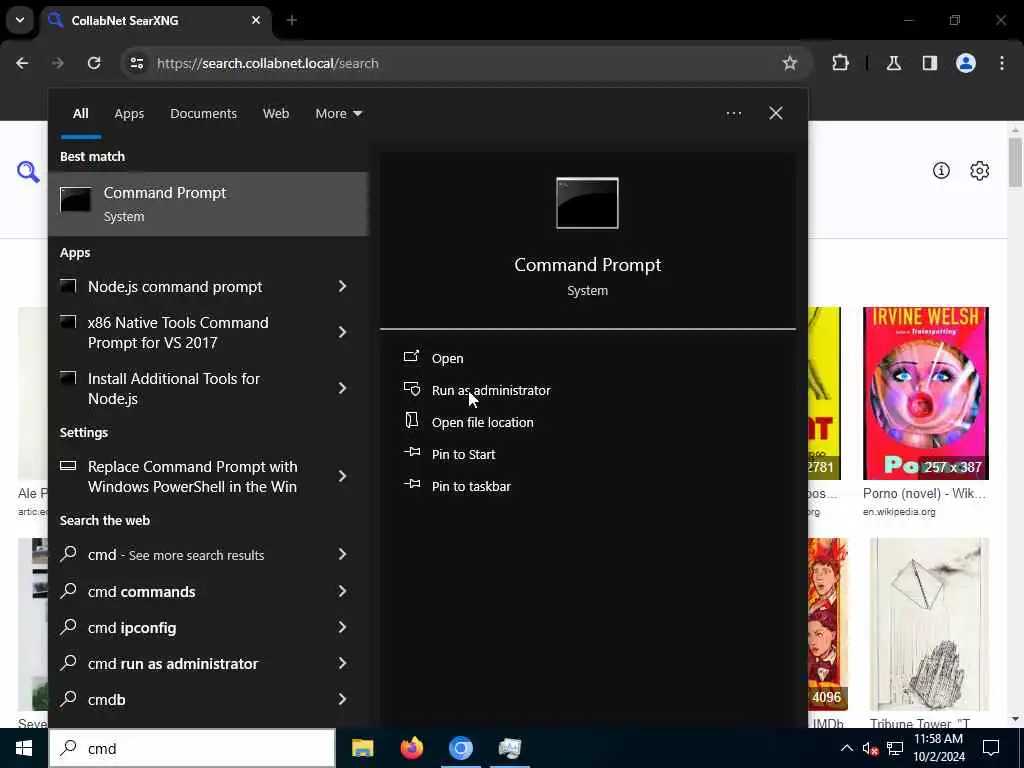Screen dimensions: 1024x768
Task: Open the browser three-dot menu
Action: (1002, 63)
